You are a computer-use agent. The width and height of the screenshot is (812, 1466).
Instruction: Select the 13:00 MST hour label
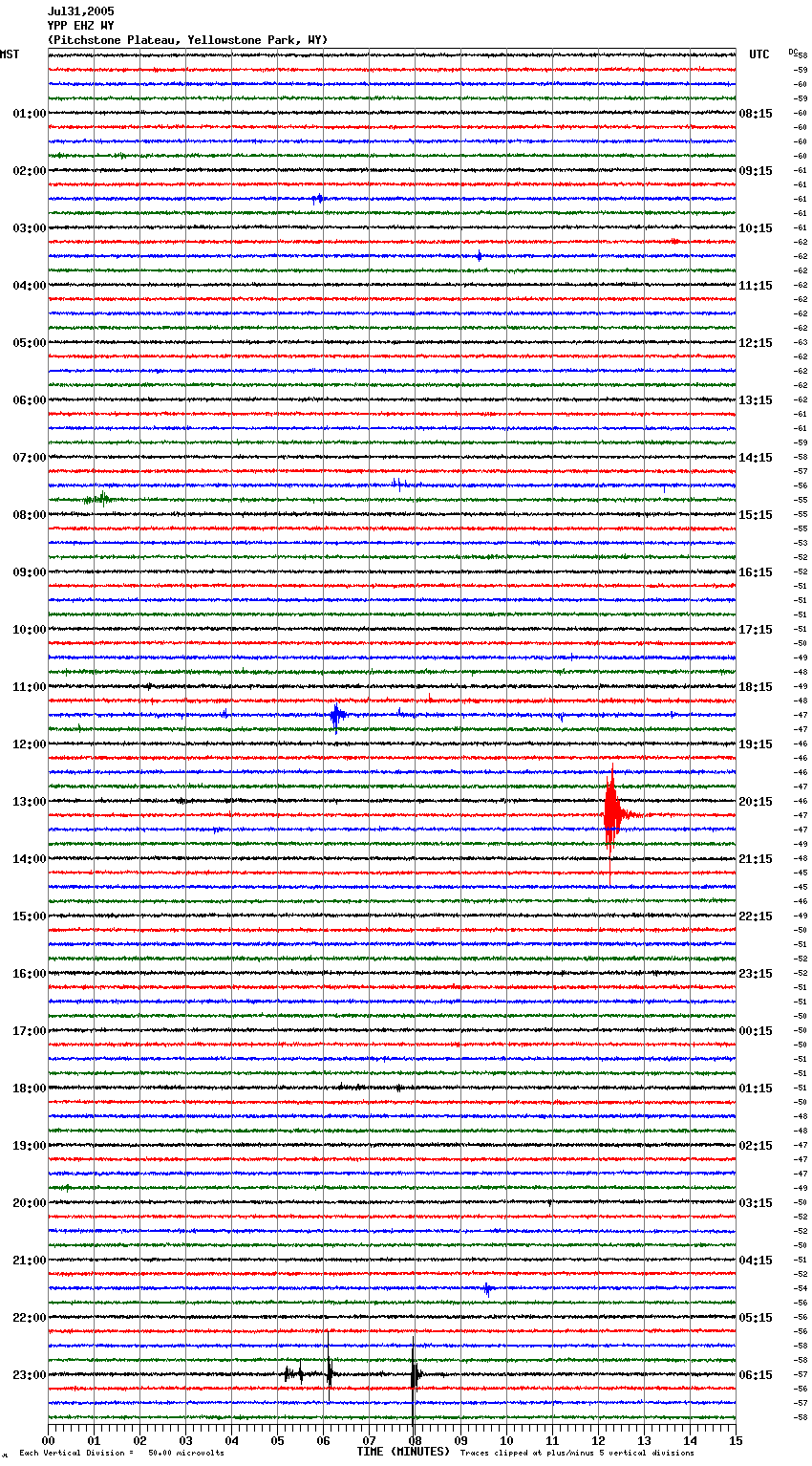[x=29, y=802]
